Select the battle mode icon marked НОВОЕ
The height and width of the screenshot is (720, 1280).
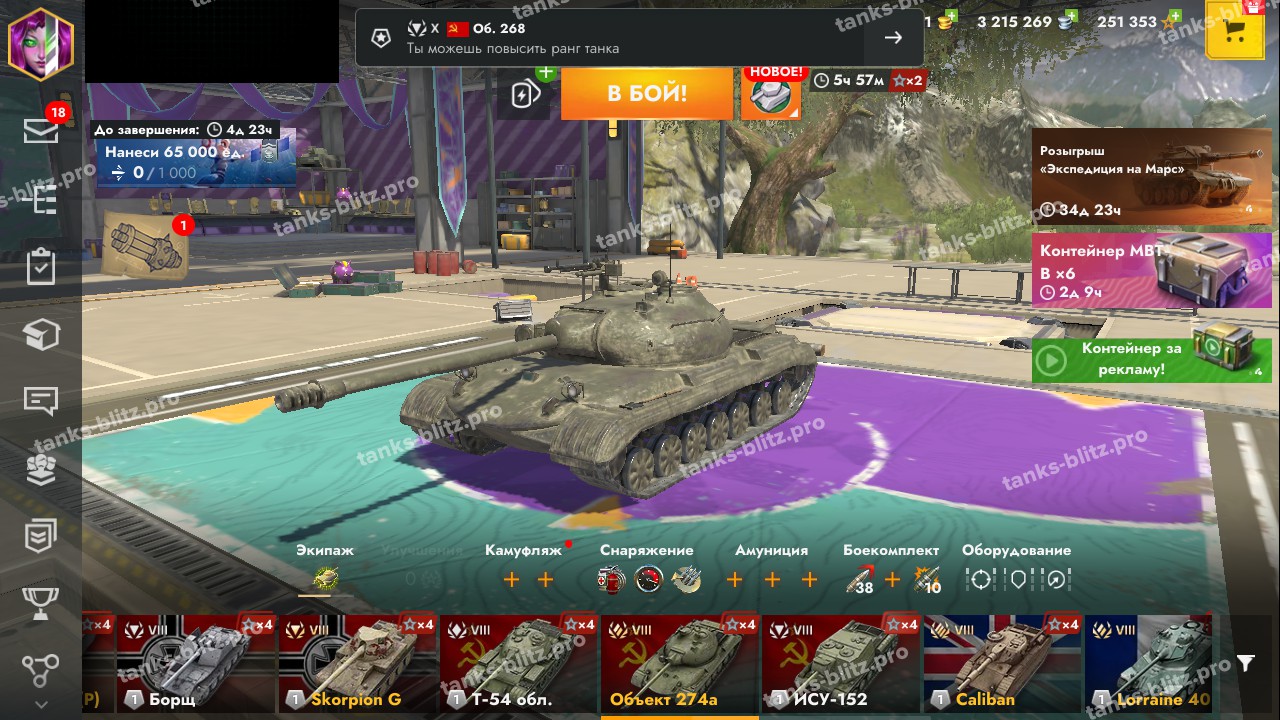click(771, 95)
